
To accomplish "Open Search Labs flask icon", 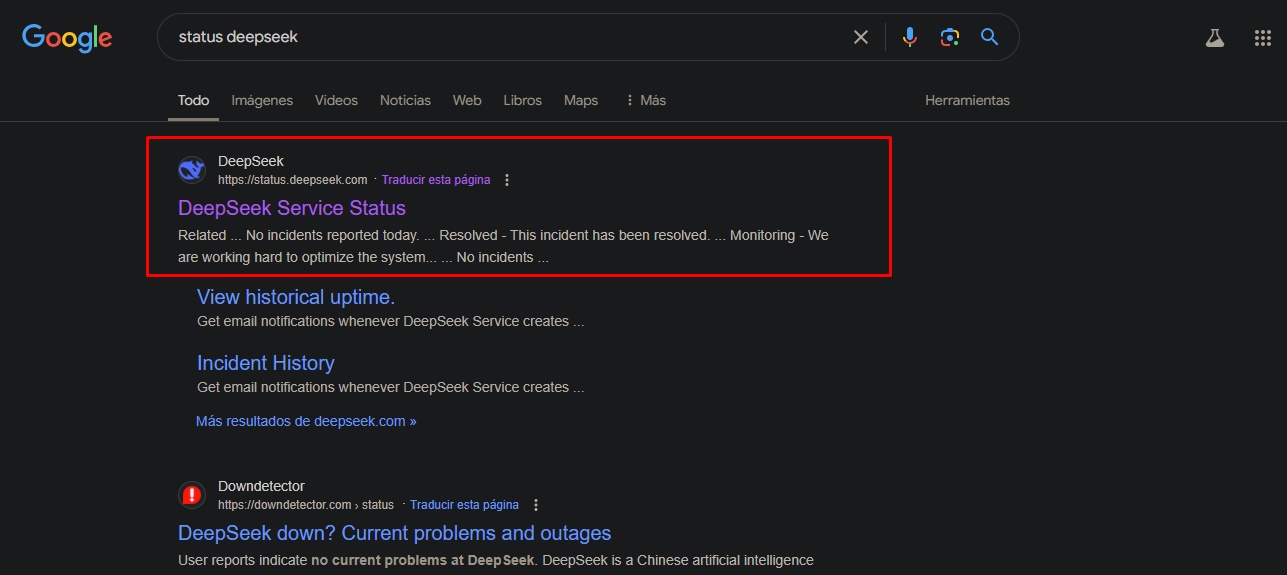I will click(1215, 38).
